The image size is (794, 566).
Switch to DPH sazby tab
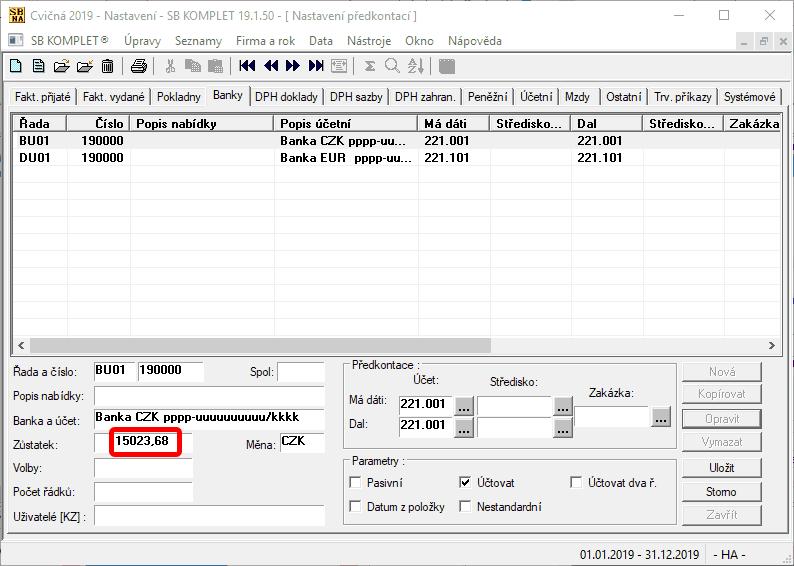pos(356,97)
